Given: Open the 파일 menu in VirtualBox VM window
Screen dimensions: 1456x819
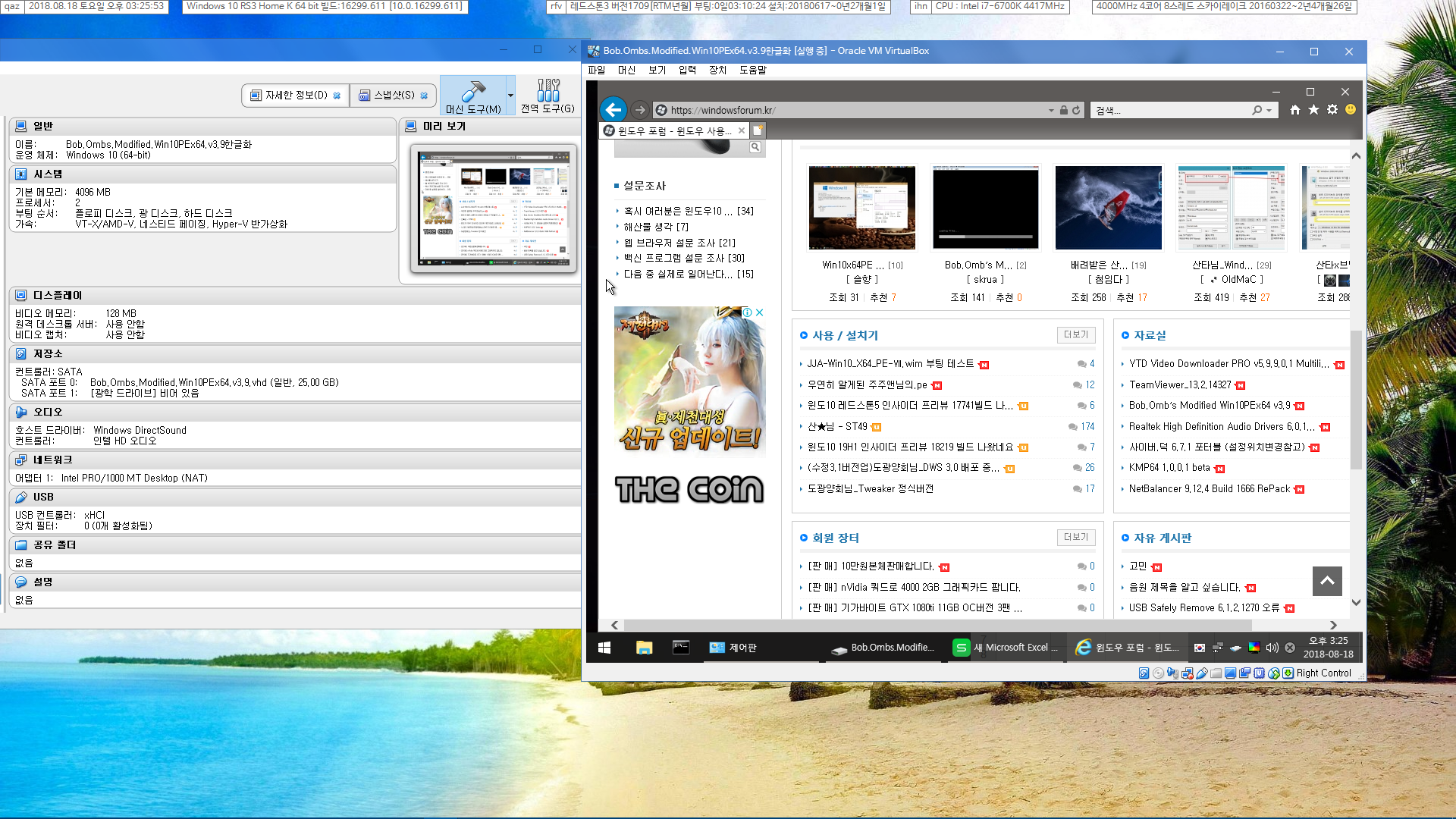Looking at the screenshot, I should (597, 70).
